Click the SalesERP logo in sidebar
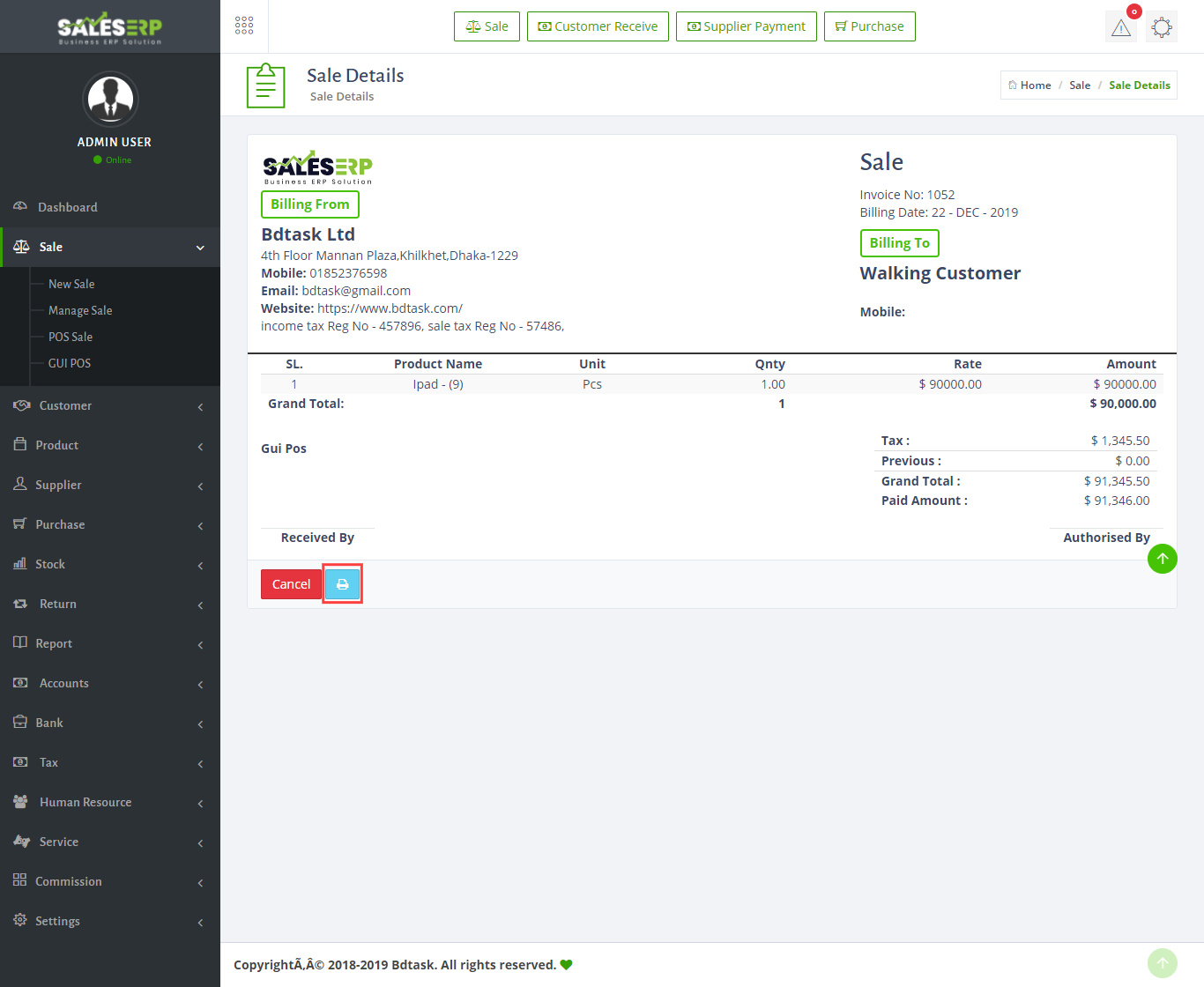This screenshot has height=987, width=1204. (110, 27)
